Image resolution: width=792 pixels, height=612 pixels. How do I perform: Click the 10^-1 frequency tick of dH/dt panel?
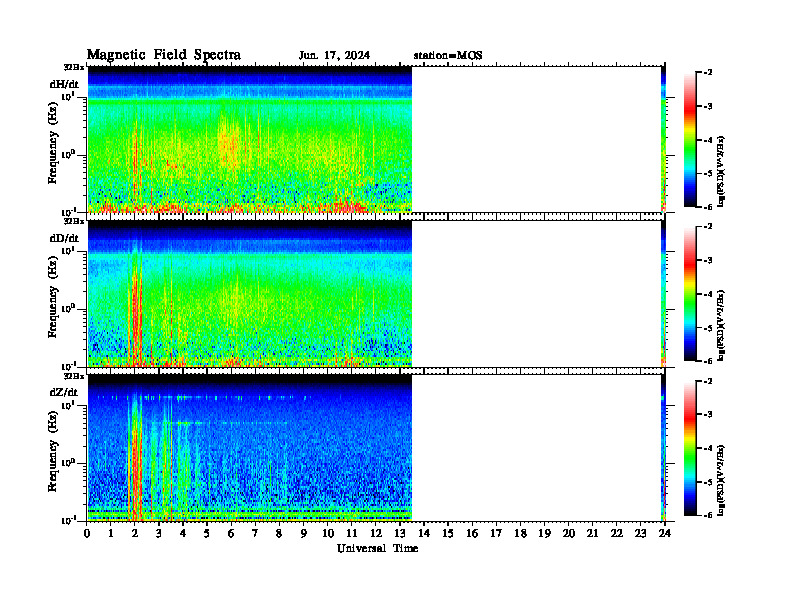click(68, 211)
